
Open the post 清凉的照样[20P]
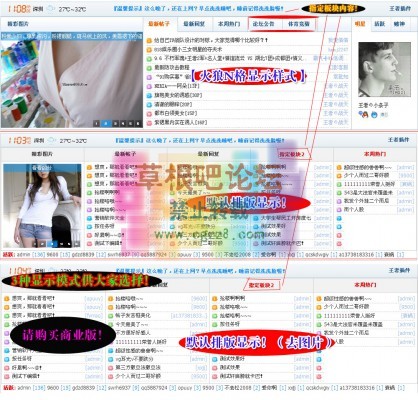(x=173, y=105)
